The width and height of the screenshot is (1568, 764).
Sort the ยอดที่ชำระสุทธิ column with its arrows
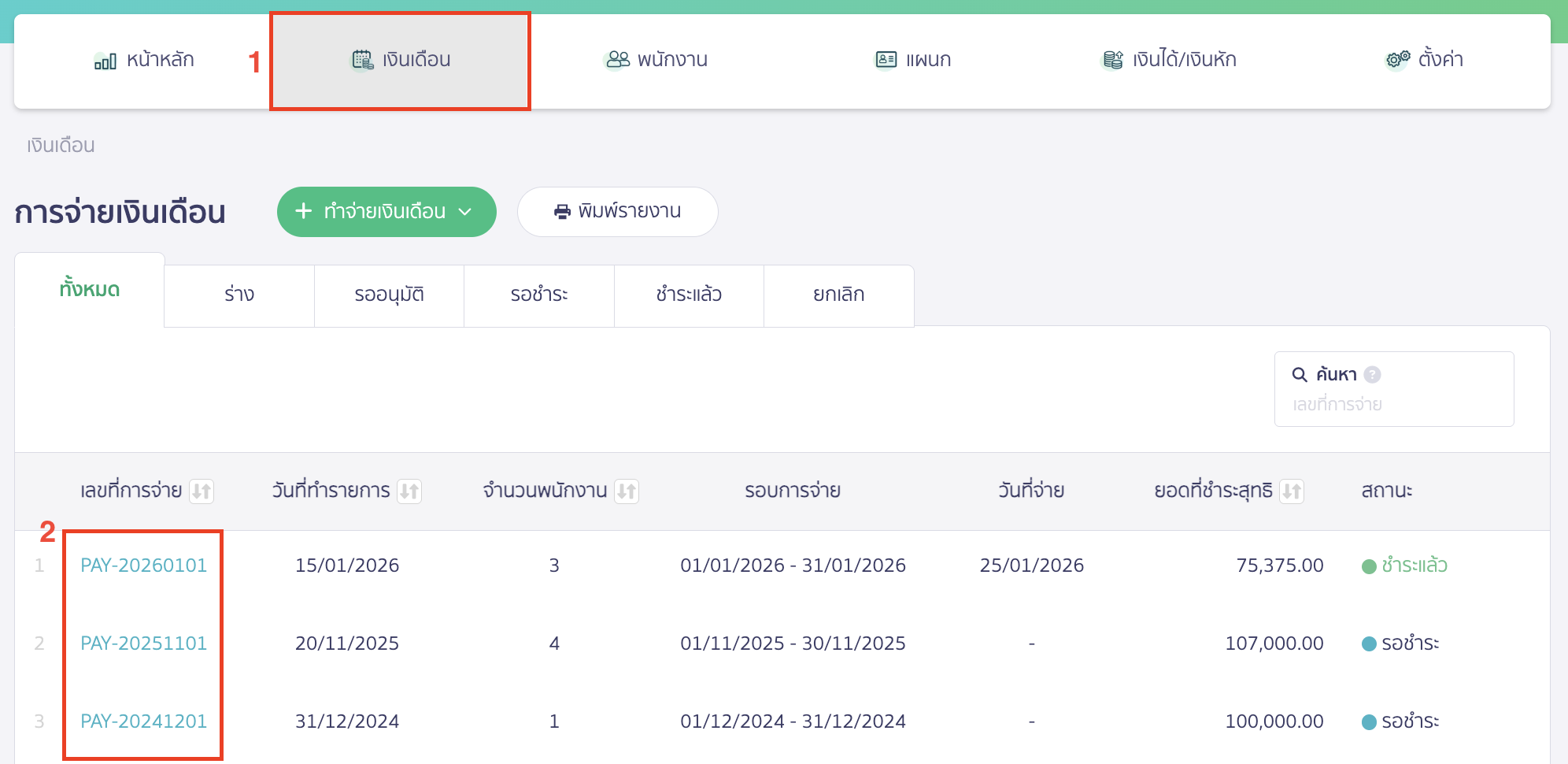coord(1292,490)
